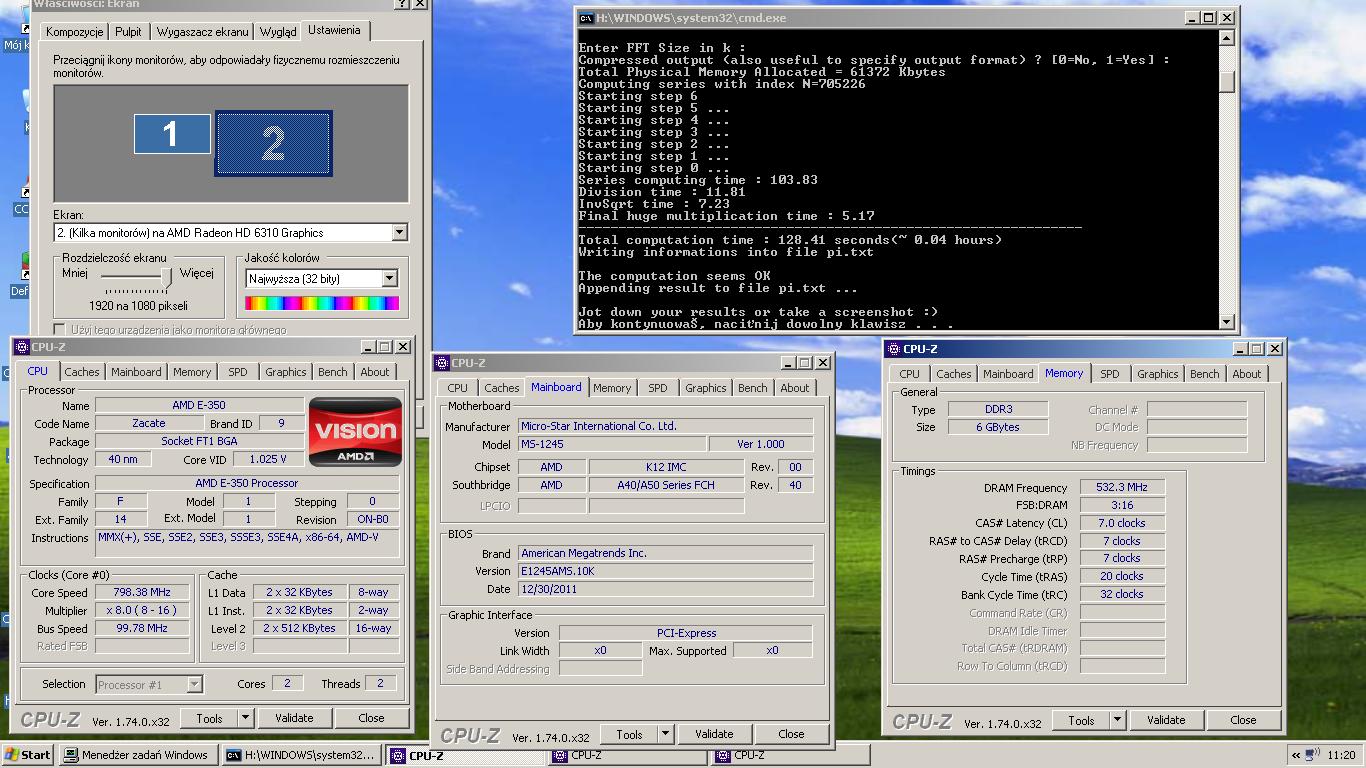Switch to Menedżer zadań Windows taskbar item
The image size is (1366, 768).
(137, 755)
